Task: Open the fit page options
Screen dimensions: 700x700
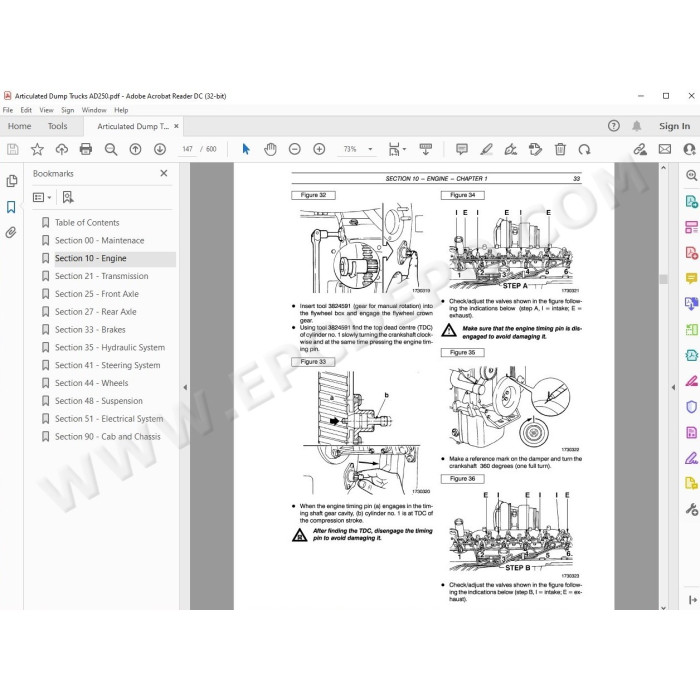Action: coord(397,149)
